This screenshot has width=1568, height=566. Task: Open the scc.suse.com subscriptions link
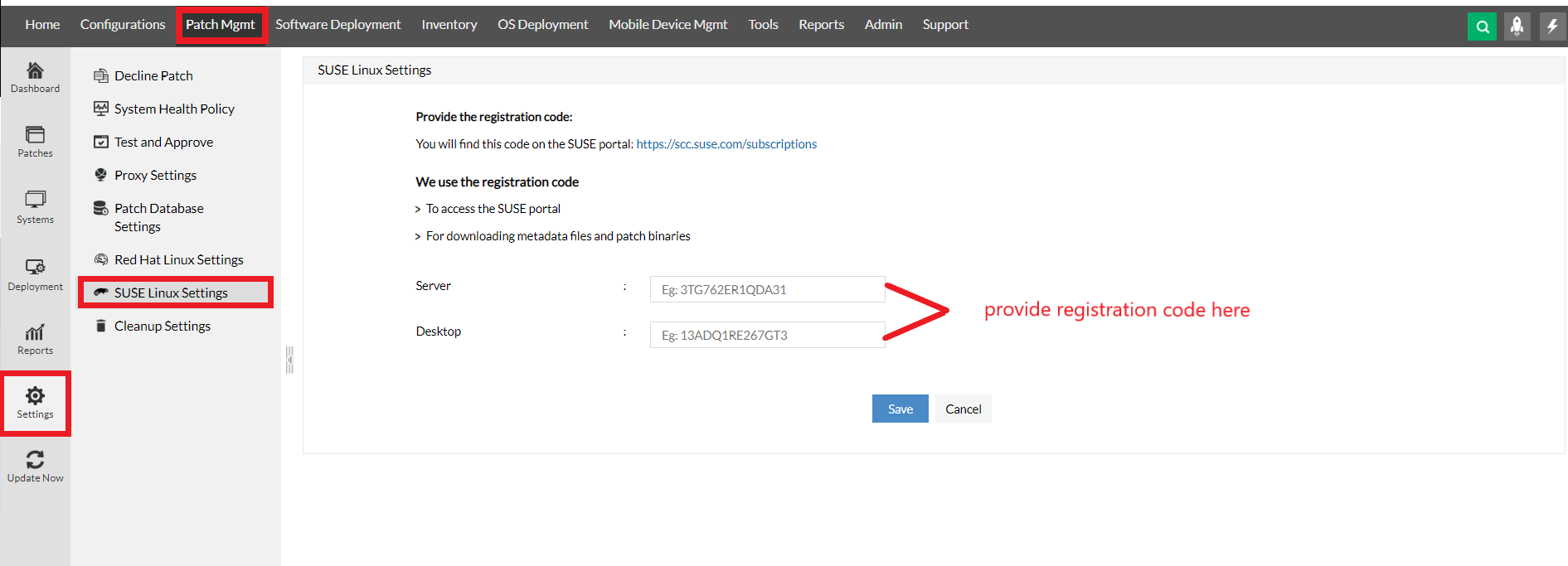pos(726,144)
